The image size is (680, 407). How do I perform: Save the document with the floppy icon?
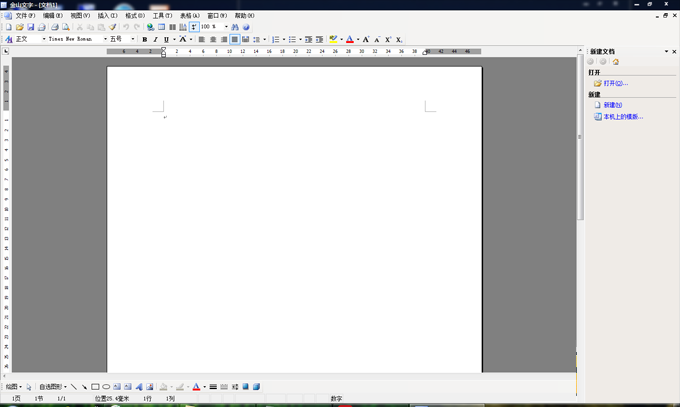(30, 27)
